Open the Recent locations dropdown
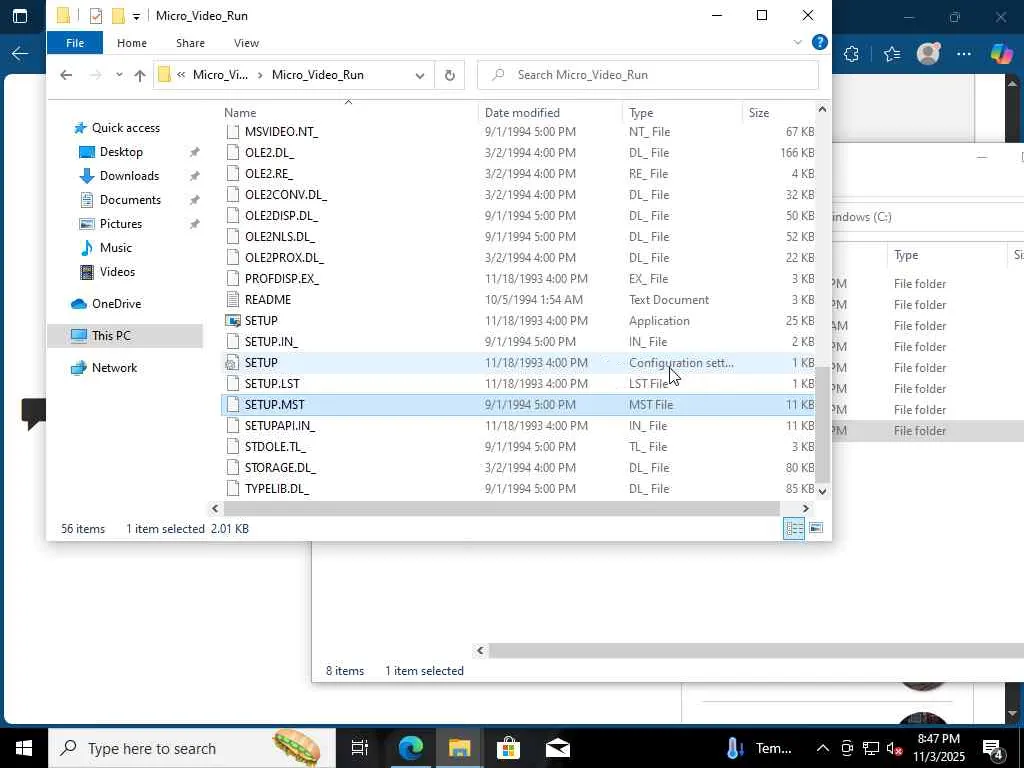This screenshot has height=768, width=1024. coord(119,75)
